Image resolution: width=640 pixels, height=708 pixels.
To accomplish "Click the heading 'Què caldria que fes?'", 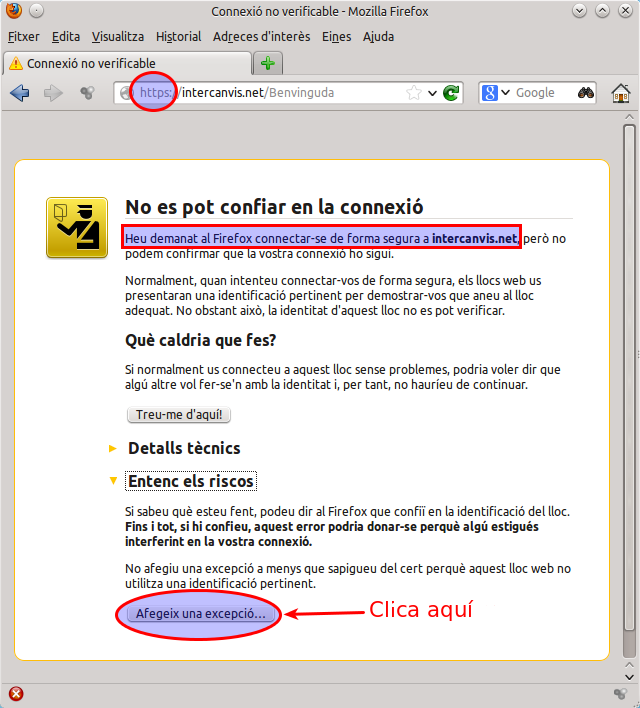I will coord(201,340).
